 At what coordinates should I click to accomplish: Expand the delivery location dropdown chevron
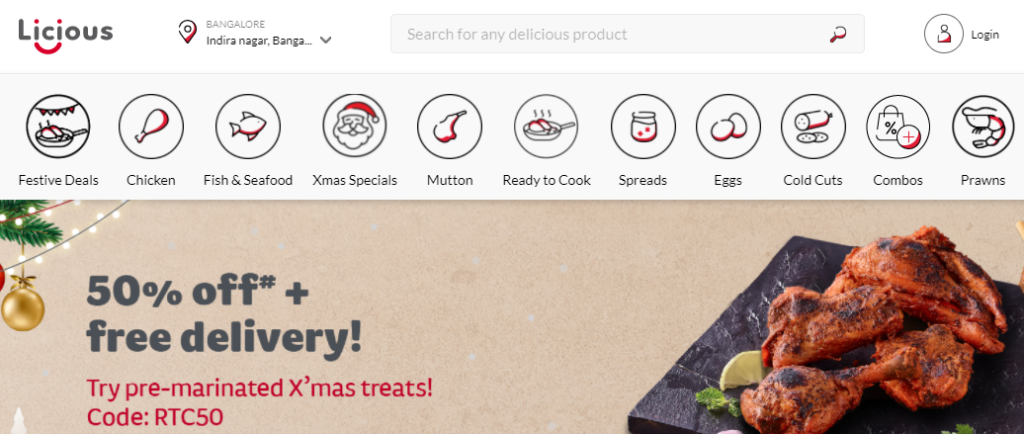(x=326, y=40)
